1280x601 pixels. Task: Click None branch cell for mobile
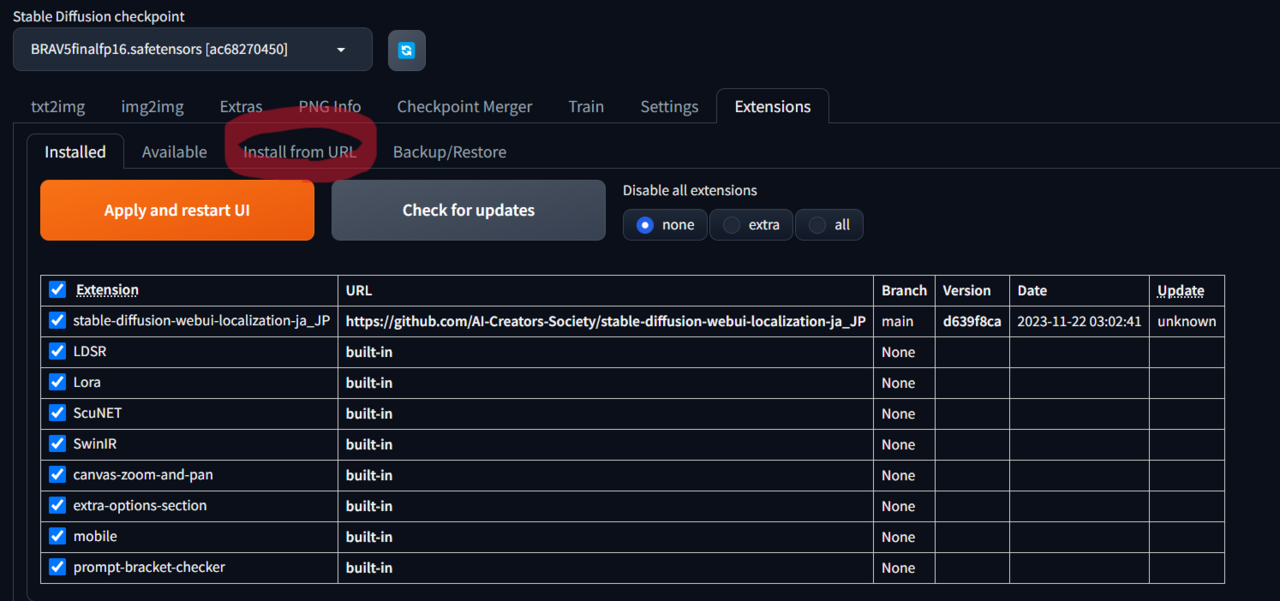pos(904,537)
